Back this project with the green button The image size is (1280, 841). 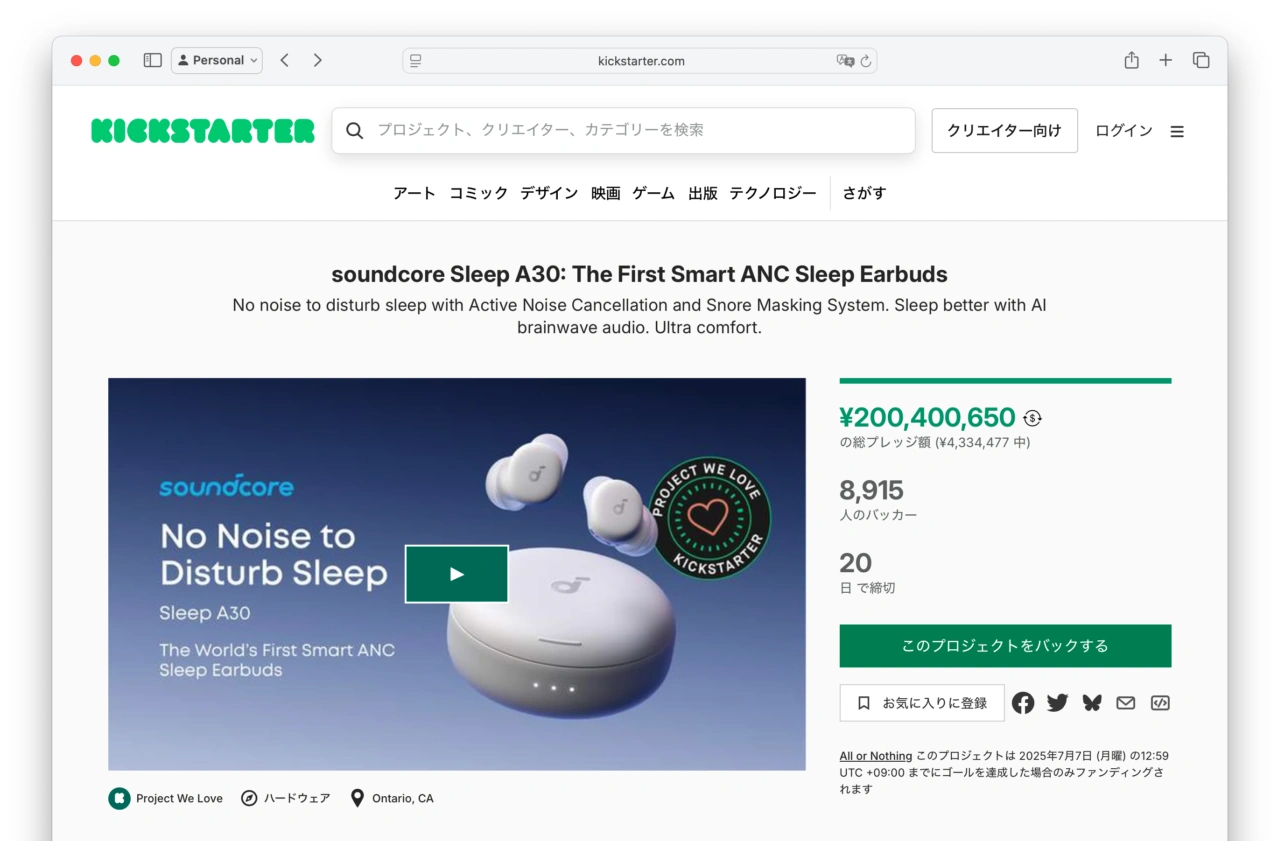(1005, 646)
